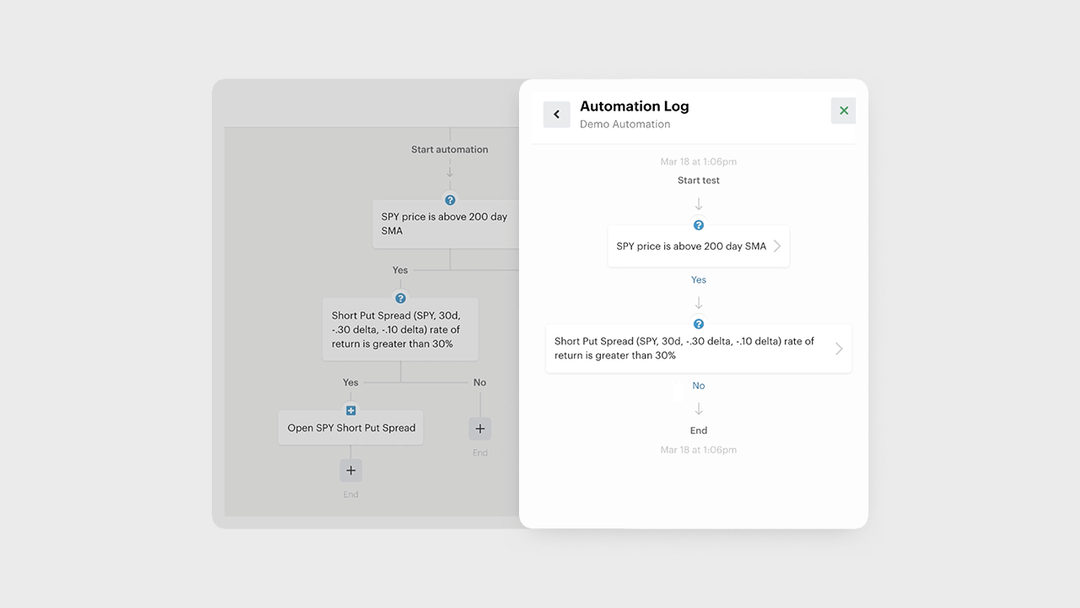Click the Demo Automation subtitle
The width and height of the screenshot is (1080, 608).
tap(625, 125)
